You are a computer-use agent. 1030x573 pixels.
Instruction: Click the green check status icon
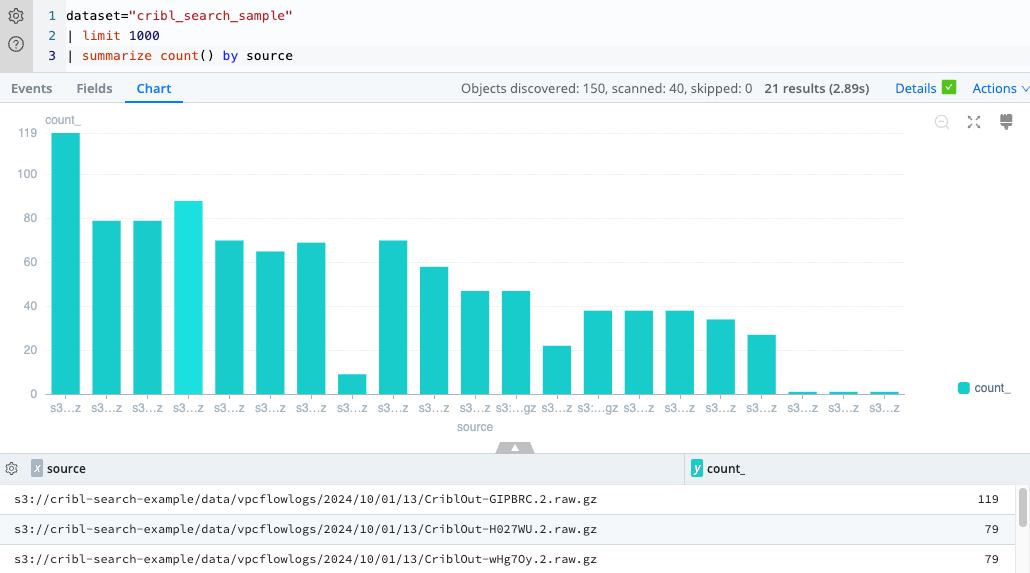[949, 88]
